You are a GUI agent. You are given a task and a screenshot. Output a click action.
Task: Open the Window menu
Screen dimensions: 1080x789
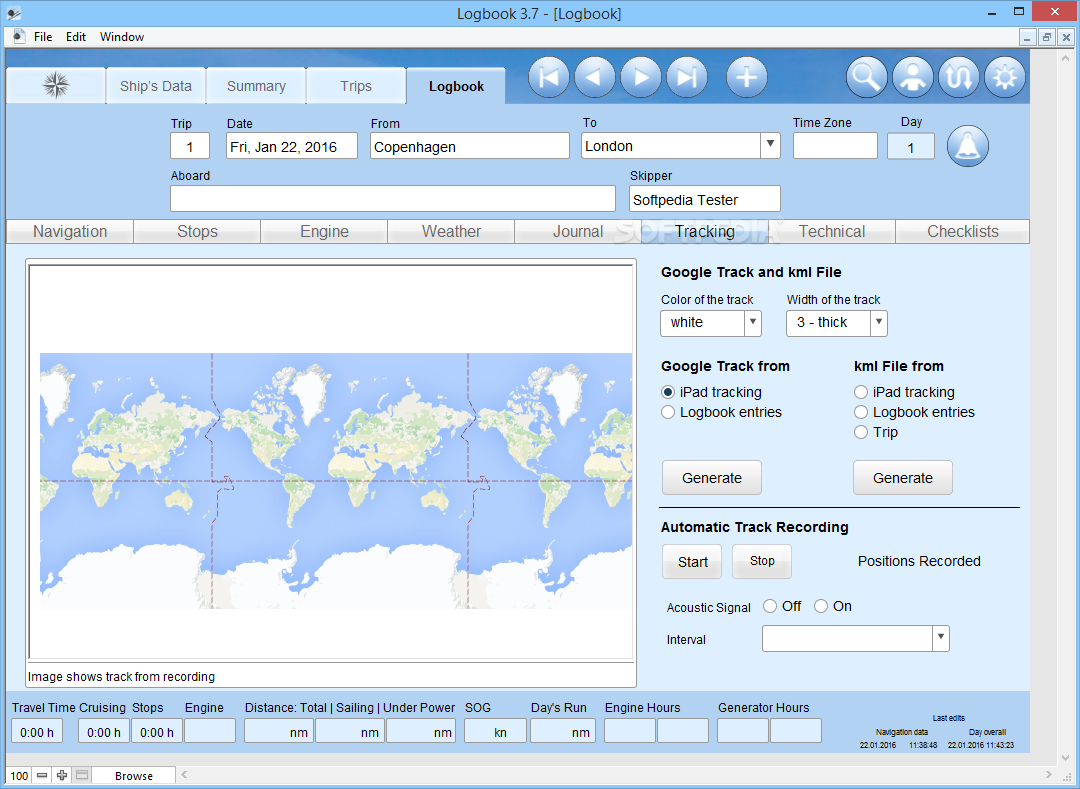pyautogui.click(x=122, y=36)
